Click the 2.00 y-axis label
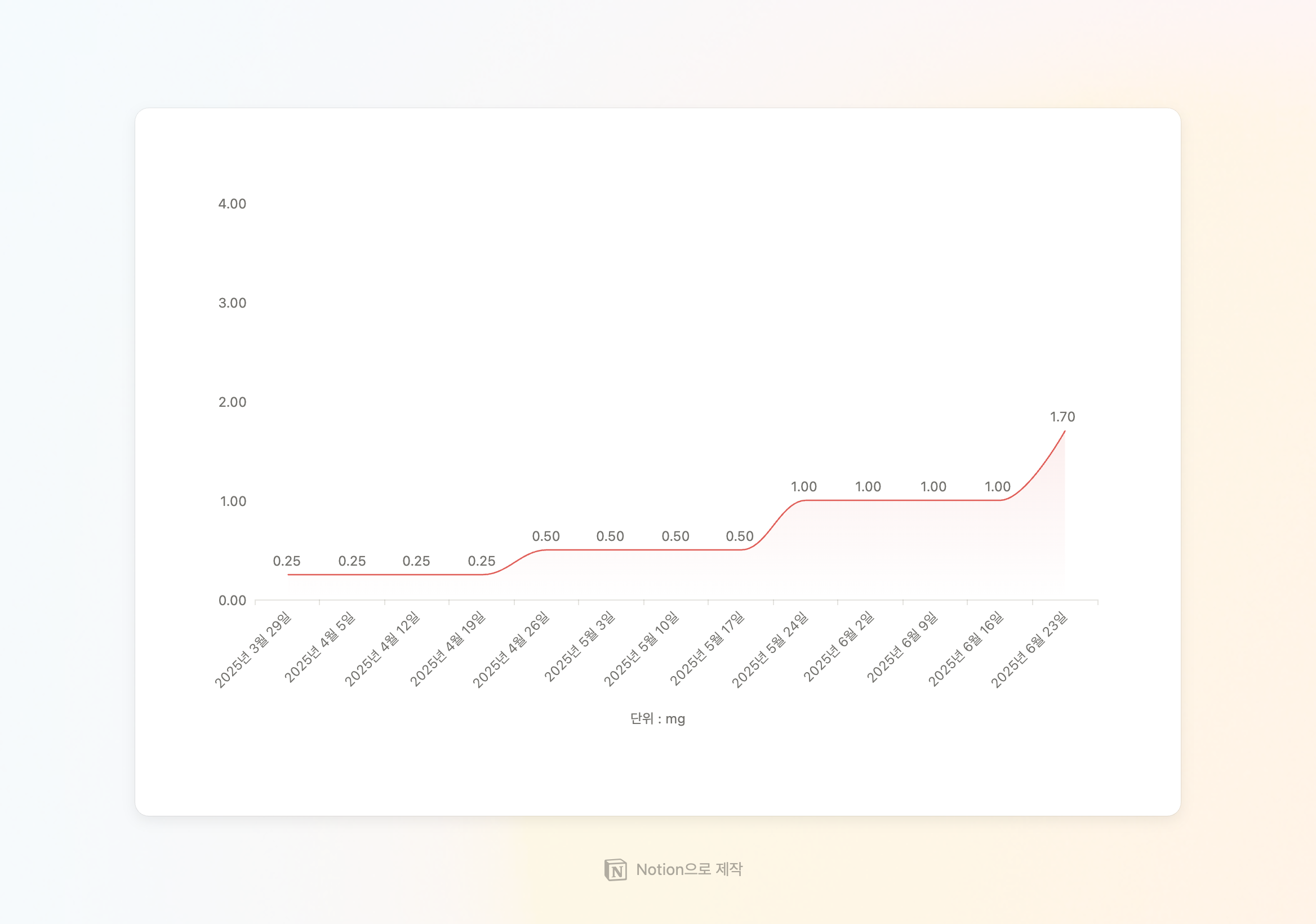This screenshot has height=924, width=1316. click(x=232, y=402)
